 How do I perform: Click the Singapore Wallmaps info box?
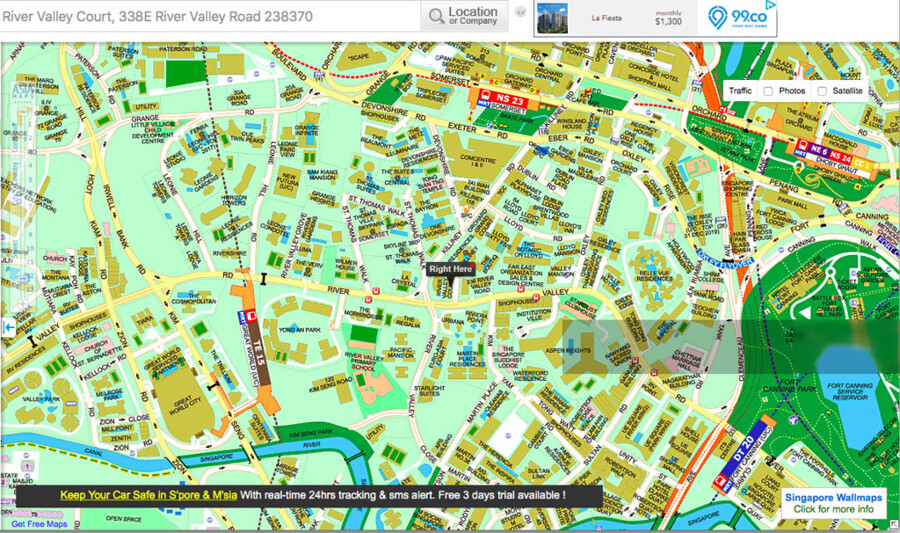(x=833, y=503)
